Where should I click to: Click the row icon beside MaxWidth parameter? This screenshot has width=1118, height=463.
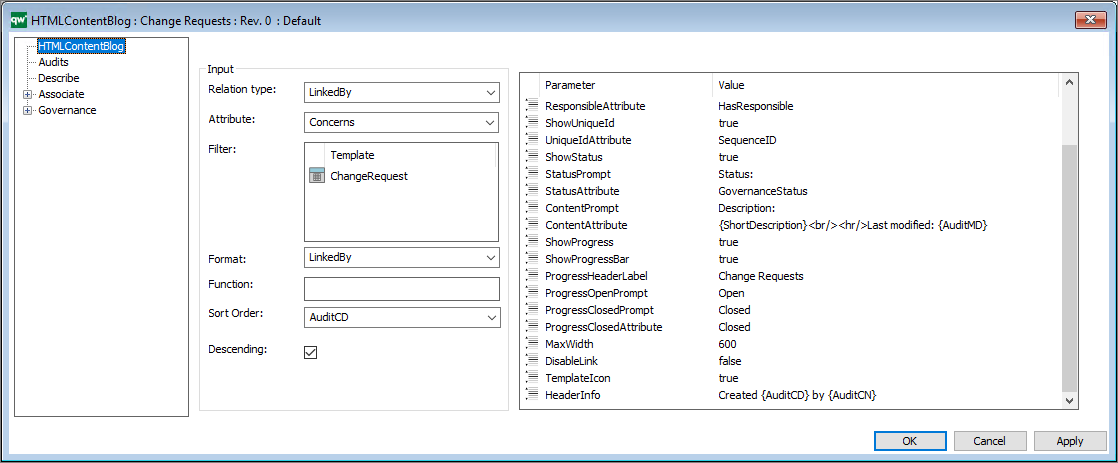click(x=533, y=344)
